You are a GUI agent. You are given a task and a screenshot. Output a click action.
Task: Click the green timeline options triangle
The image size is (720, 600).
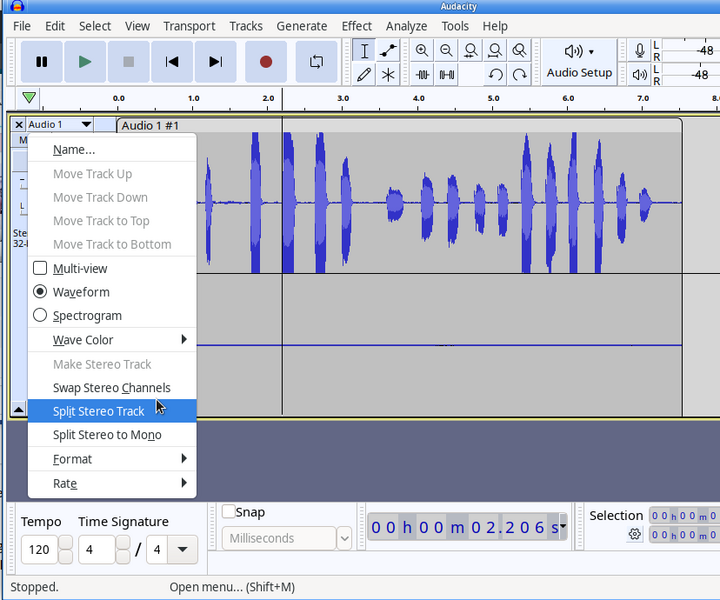(x=29, y=98)
